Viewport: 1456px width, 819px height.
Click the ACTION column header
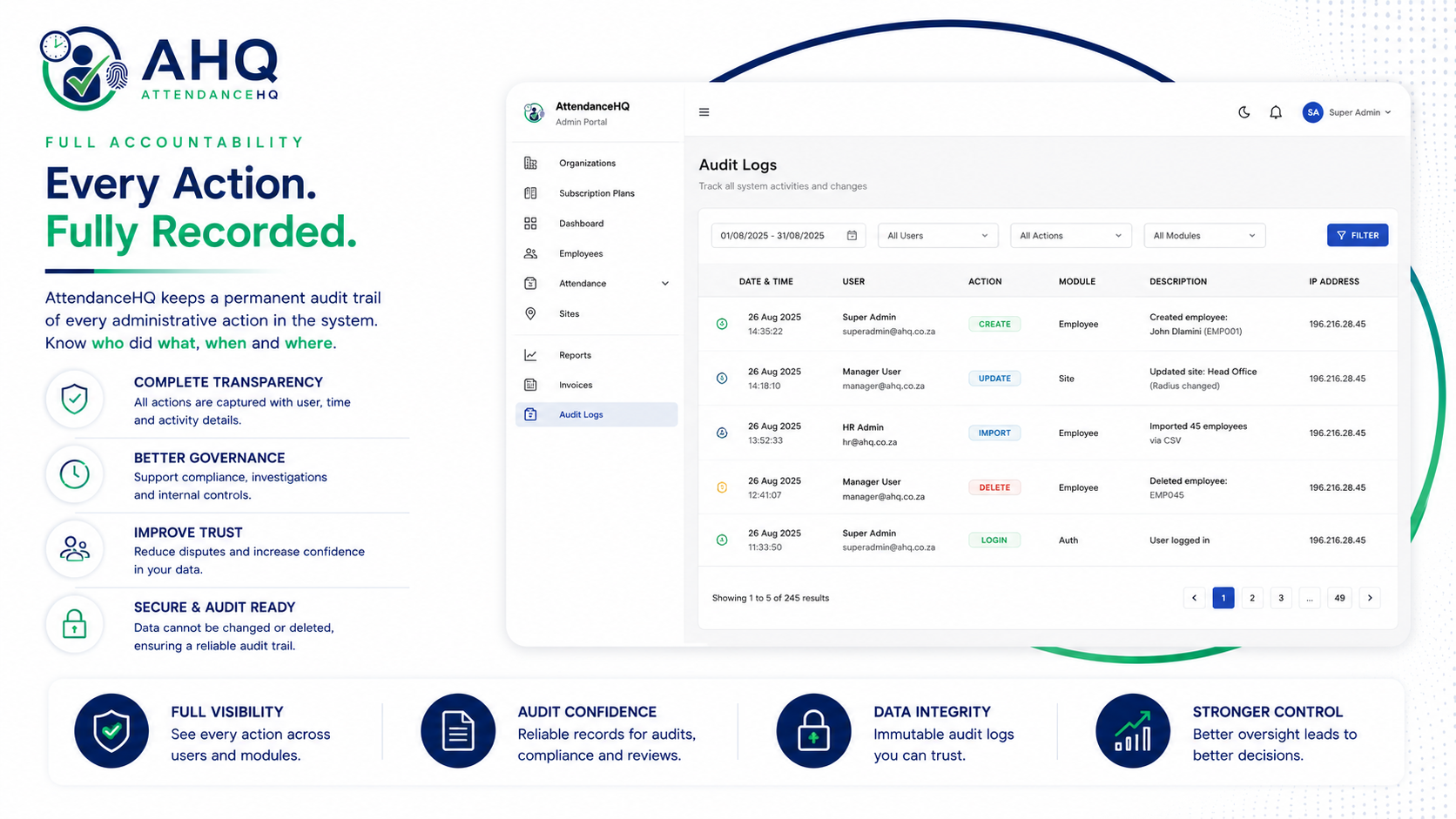pos(985,282)
